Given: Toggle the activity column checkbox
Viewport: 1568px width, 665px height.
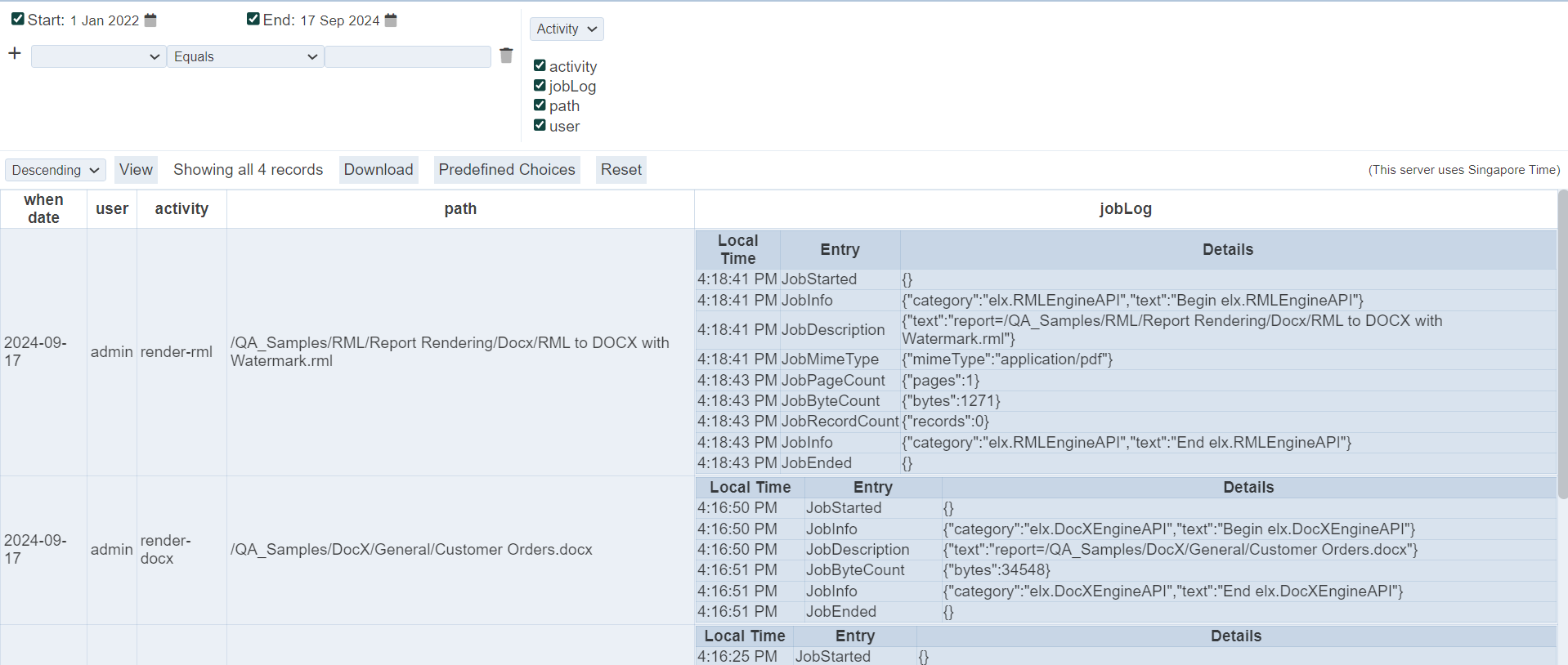Looking at the screenshot, I should (x=540, y=65).
